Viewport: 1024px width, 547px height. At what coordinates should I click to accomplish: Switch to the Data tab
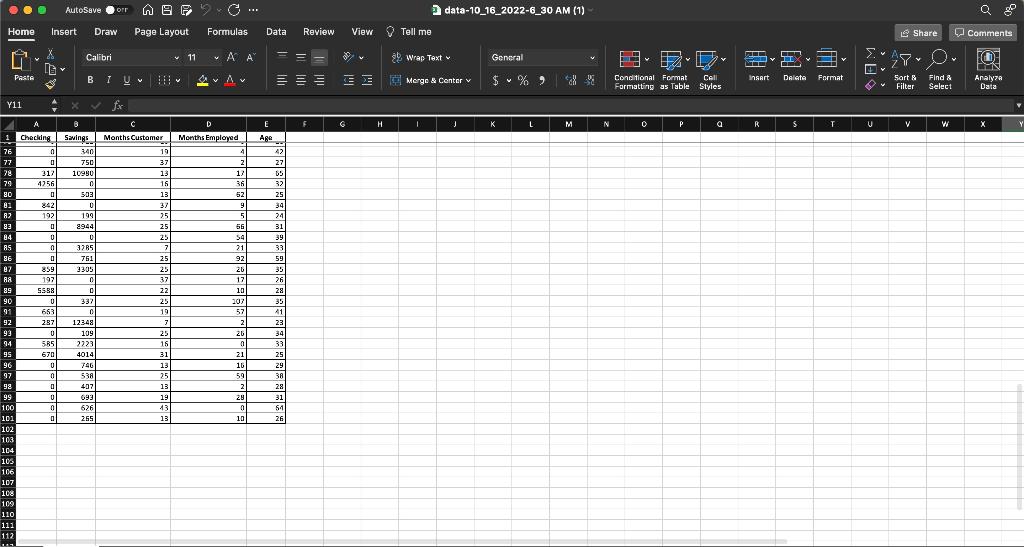click(276, 31)
